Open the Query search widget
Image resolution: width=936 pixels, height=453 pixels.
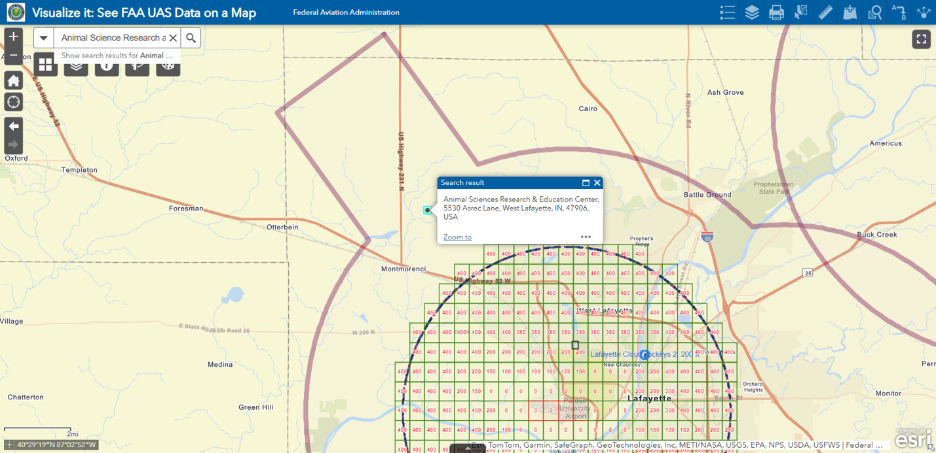(875, 12)
